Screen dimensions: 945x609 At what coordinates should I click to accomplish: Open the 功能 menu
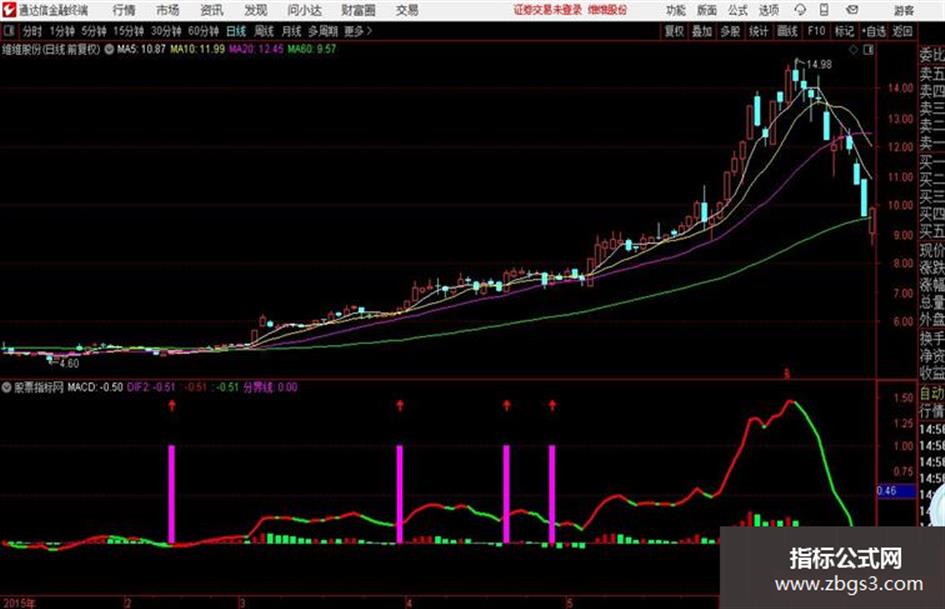coord(676,10)
